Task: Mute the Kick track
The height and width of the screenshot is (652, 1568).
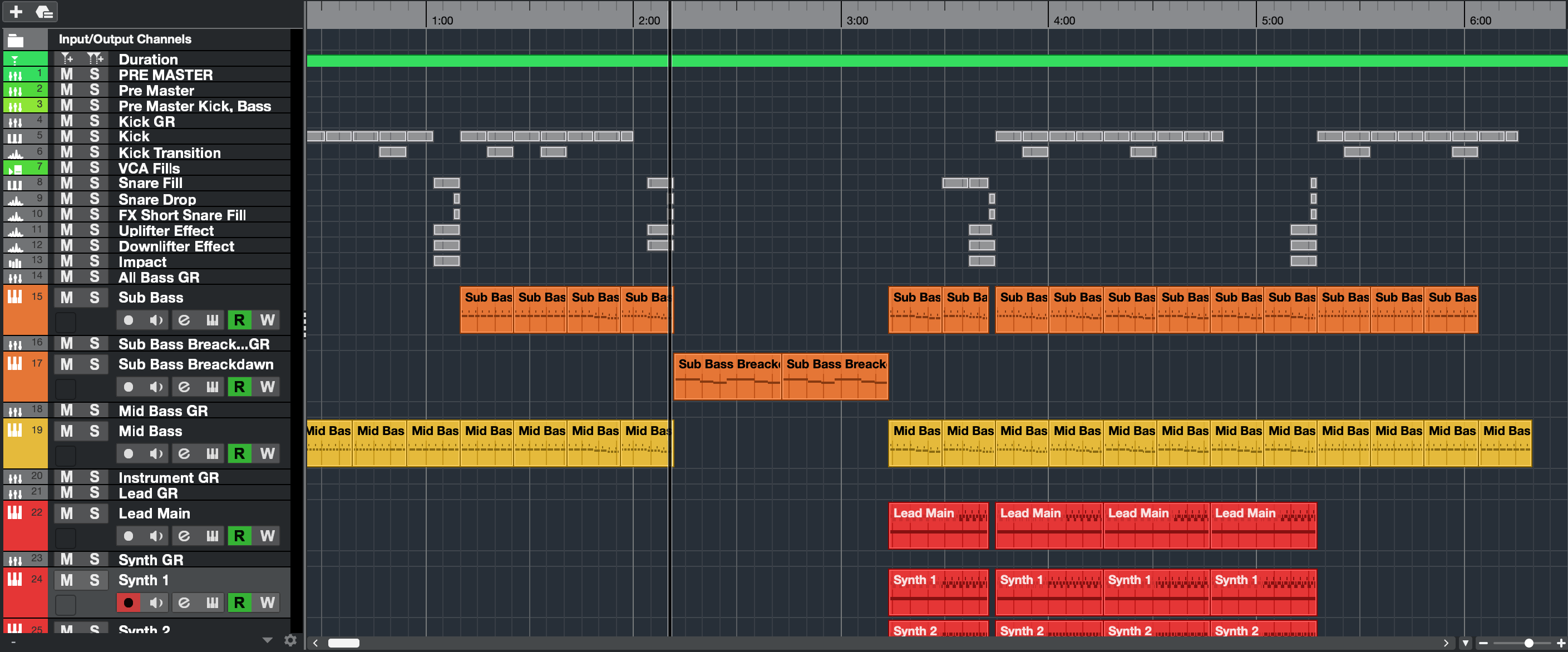Action: coord(67,136)
